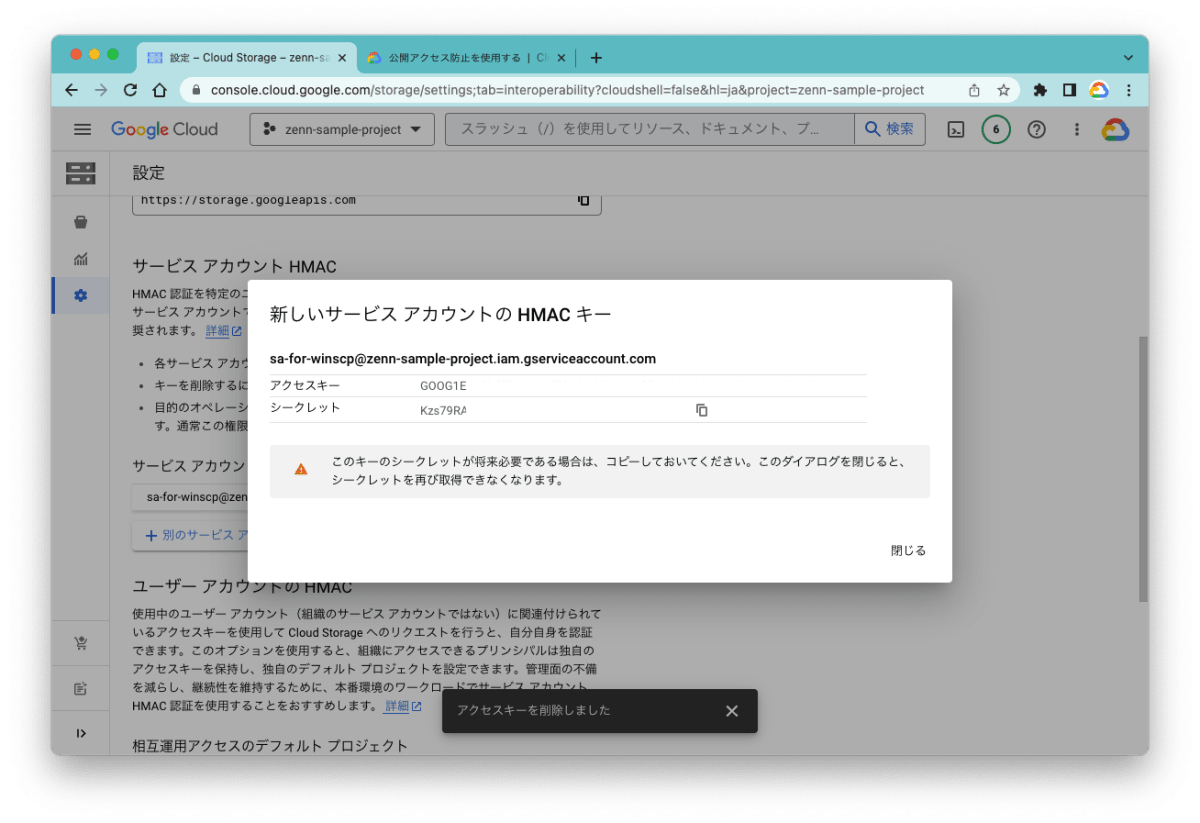This screenshot has width=1200, height=823.
Task: Click the browser address bar URL
Action: (x=567, y=90)
